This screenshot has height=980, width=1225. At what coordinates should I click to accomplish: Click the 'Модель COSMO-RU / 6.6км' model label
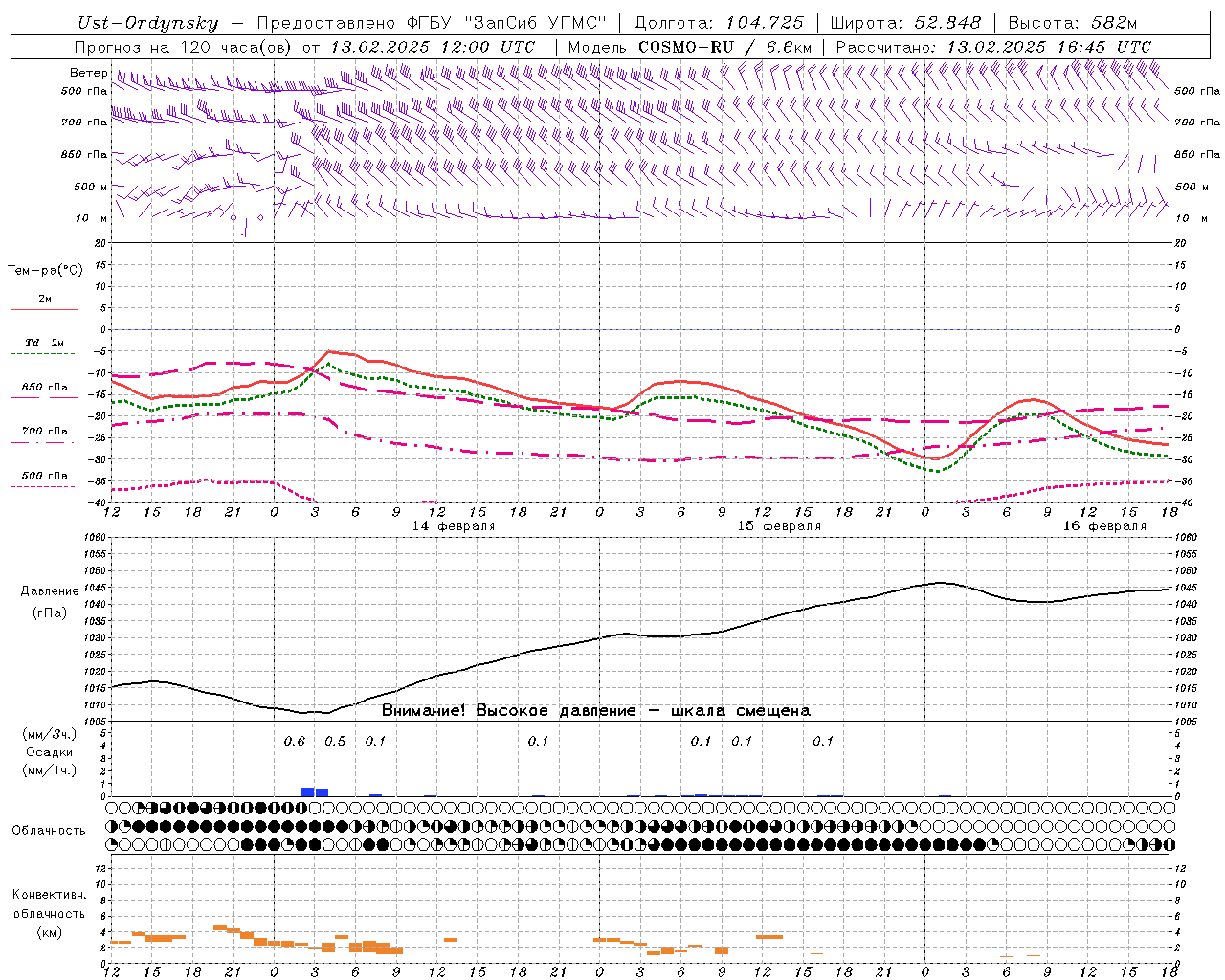(x=690, y=47)
